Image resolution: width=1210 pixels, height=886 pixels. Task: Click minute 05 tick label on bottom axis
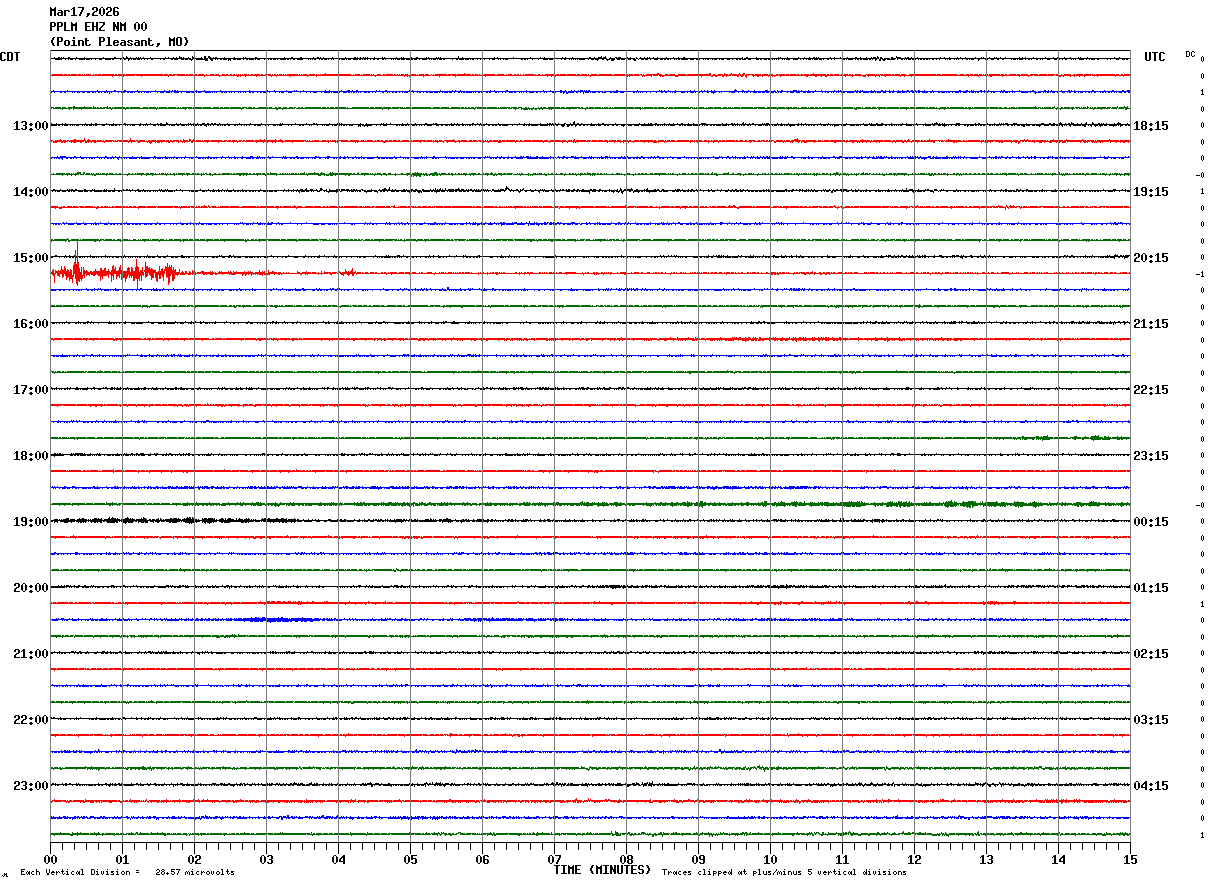[x=410, y=859]
